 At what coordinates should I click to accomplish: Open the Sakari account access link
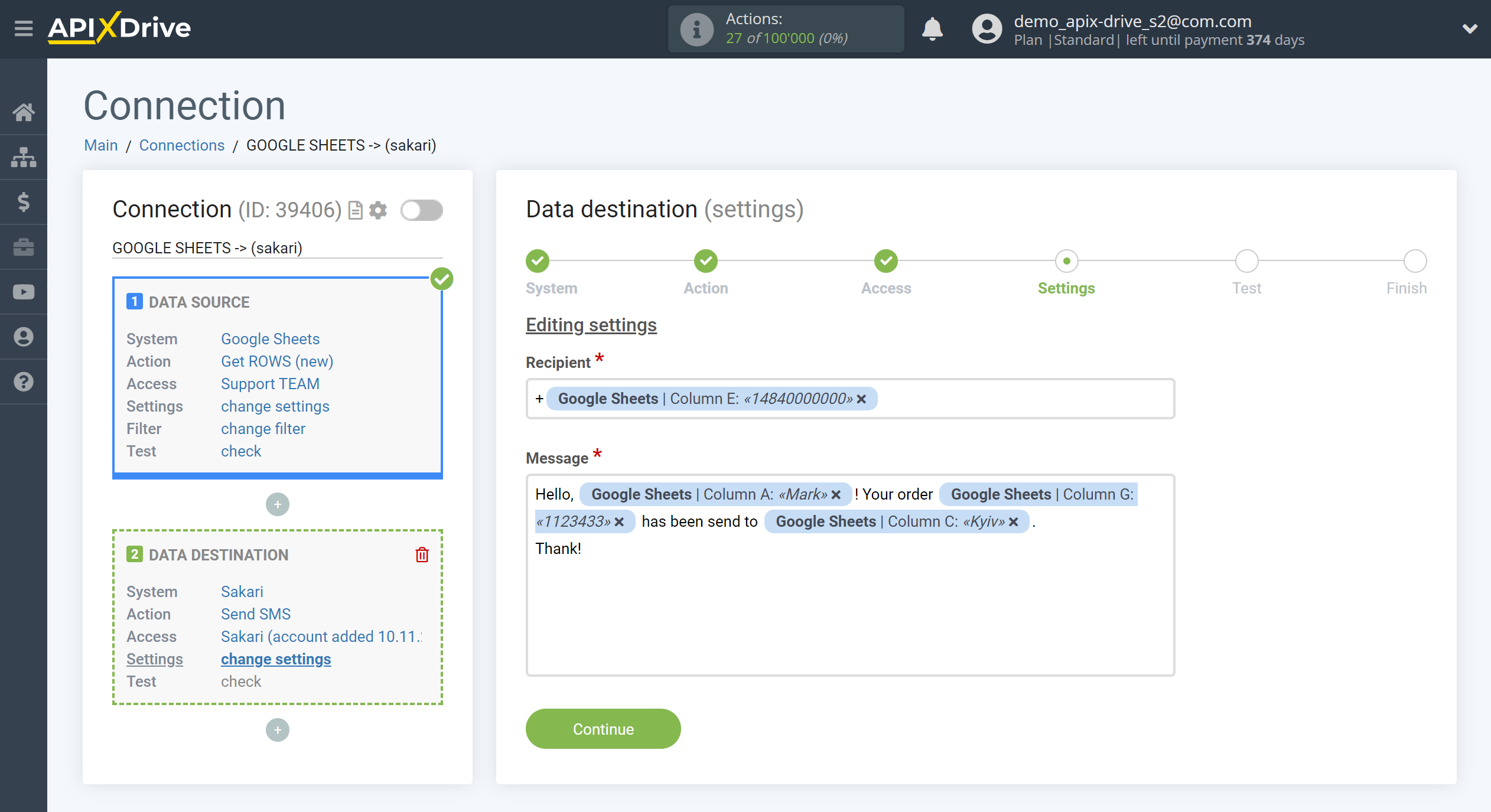click(321, 637)
